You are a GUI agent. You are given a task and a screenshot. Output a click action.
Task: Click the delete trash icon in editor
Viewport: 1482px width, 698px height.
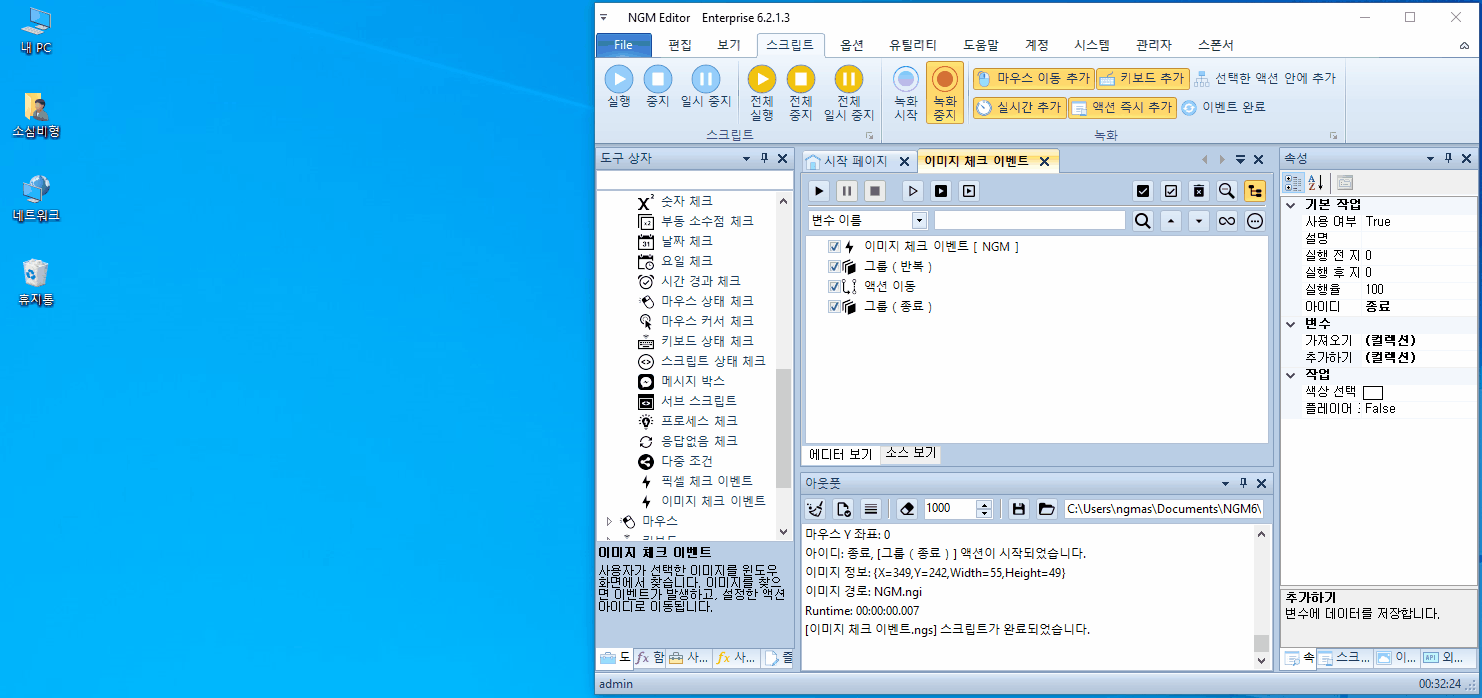[1199, 191]
